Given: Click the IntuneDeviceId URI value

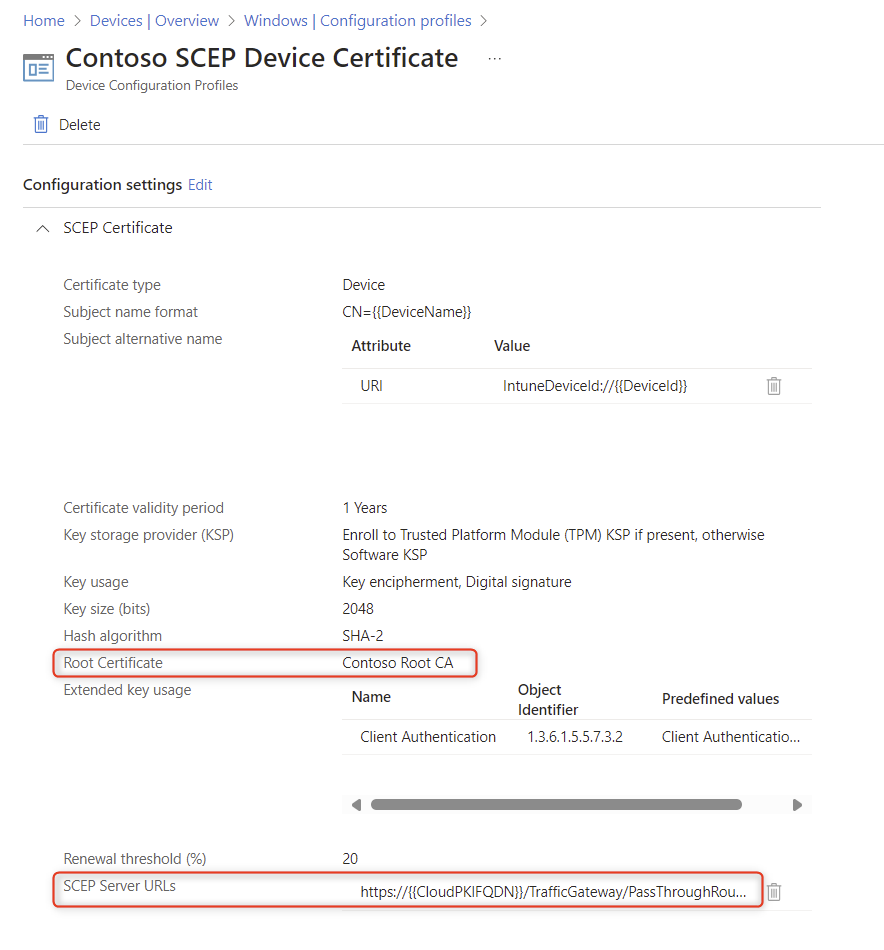Looking at the screenshot, I should coord(595,386).
